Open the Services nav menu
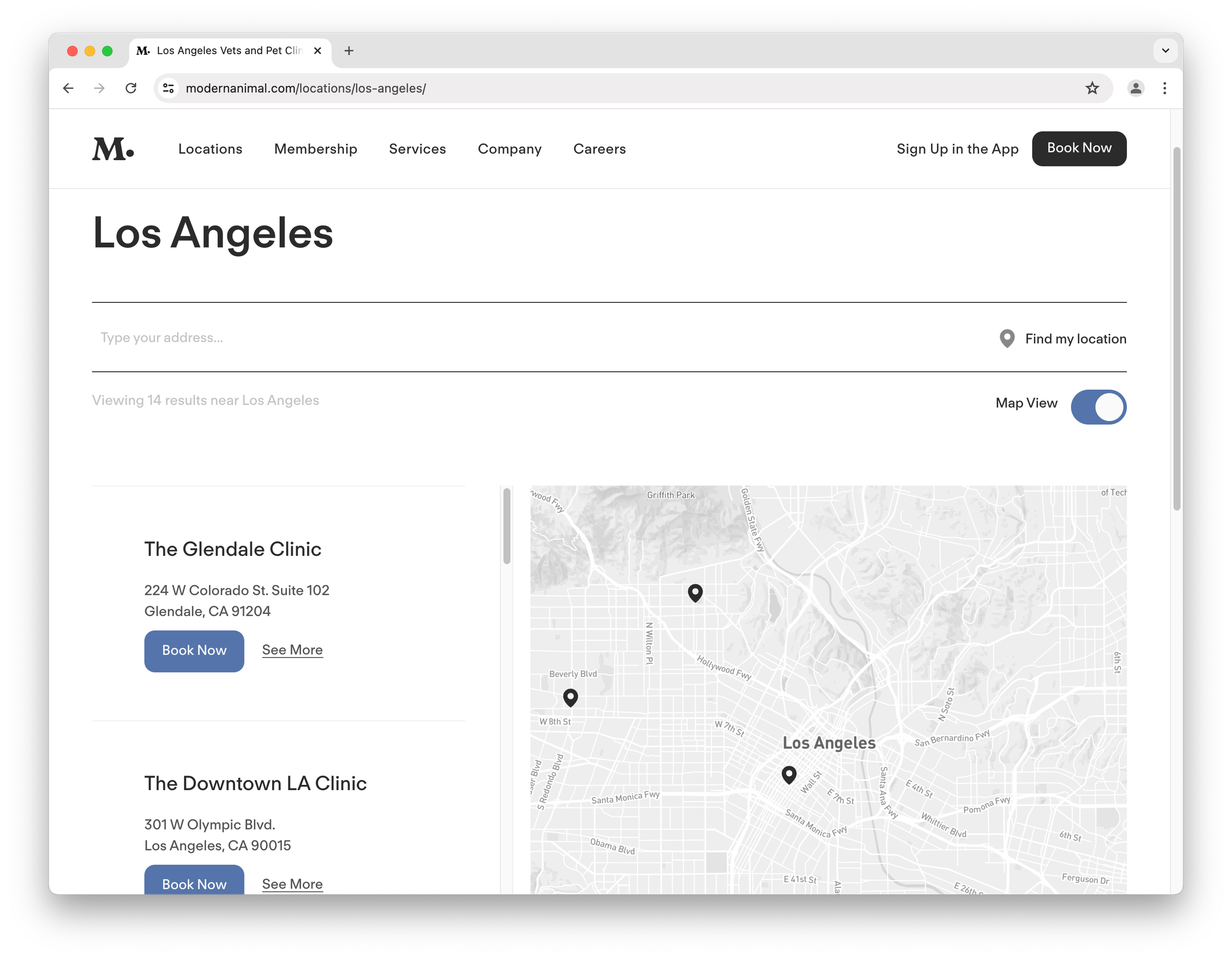Screen dimensions: 1232x959 click(417, 149)
